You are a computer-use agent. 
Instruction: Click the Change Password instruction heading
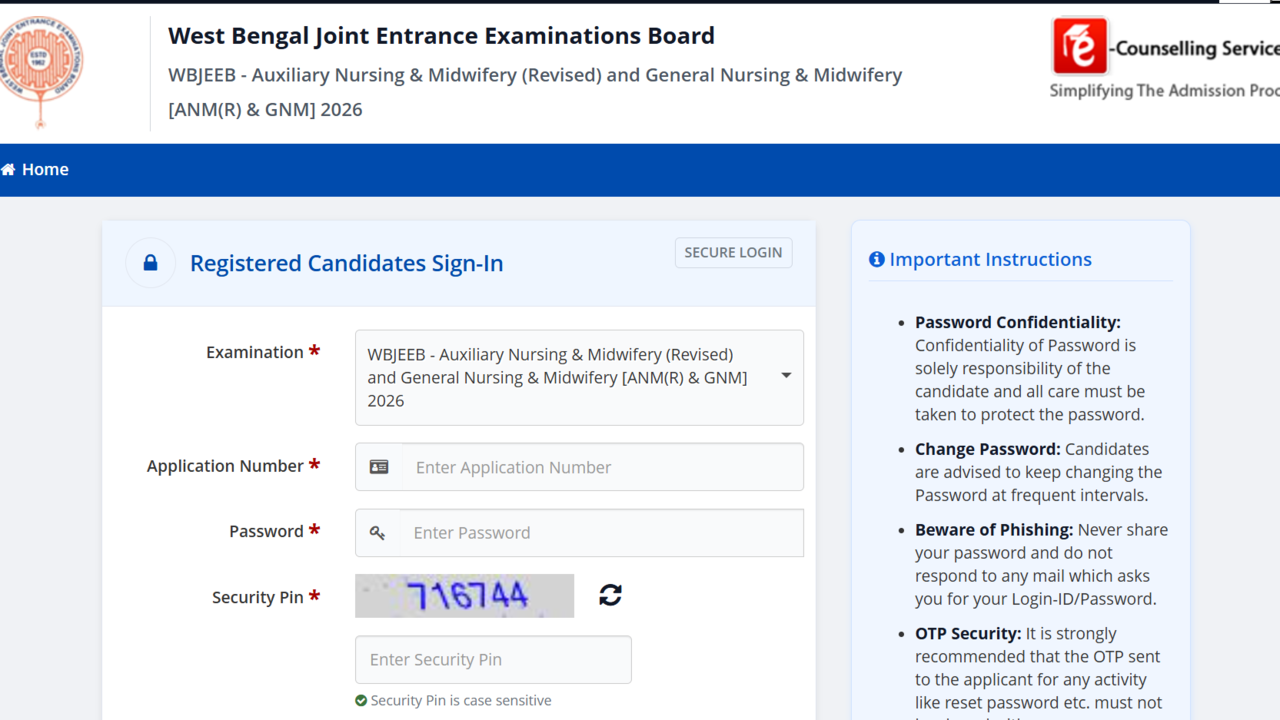coord(988,449)
